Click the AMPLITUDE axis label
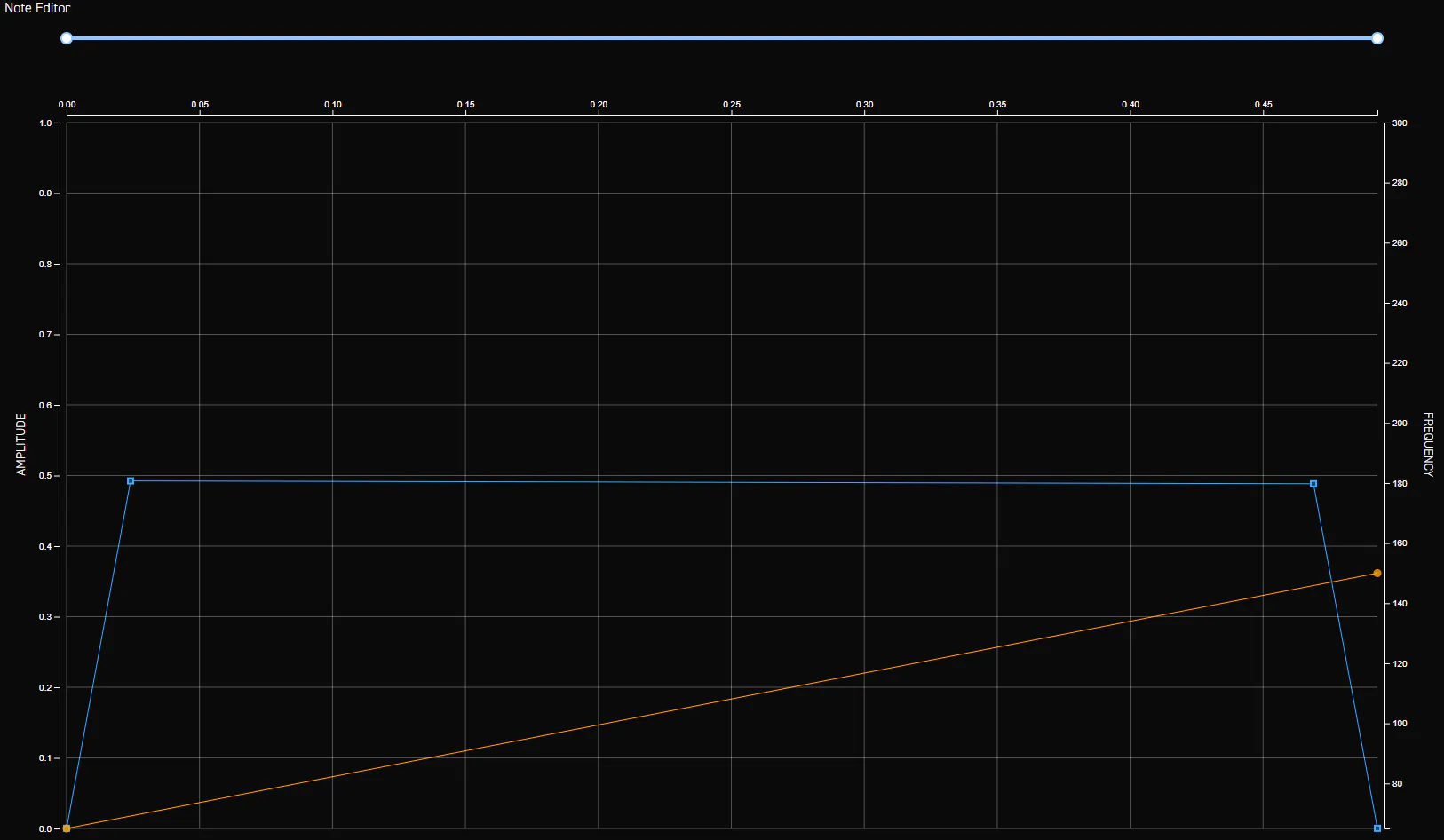 point(21,444)
